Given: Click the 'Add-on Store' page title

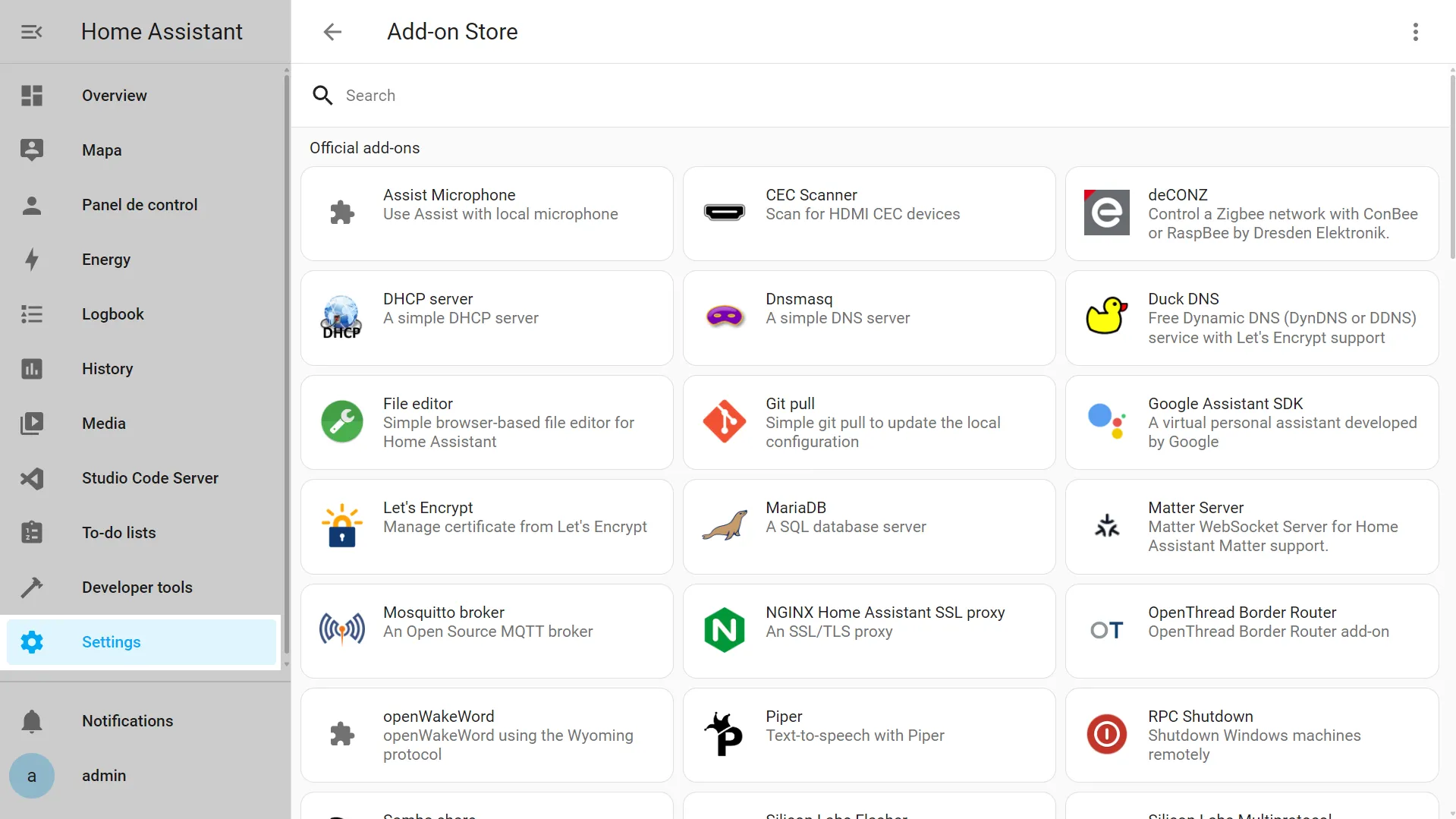Looking at the screenshot, I should point(452,32).
